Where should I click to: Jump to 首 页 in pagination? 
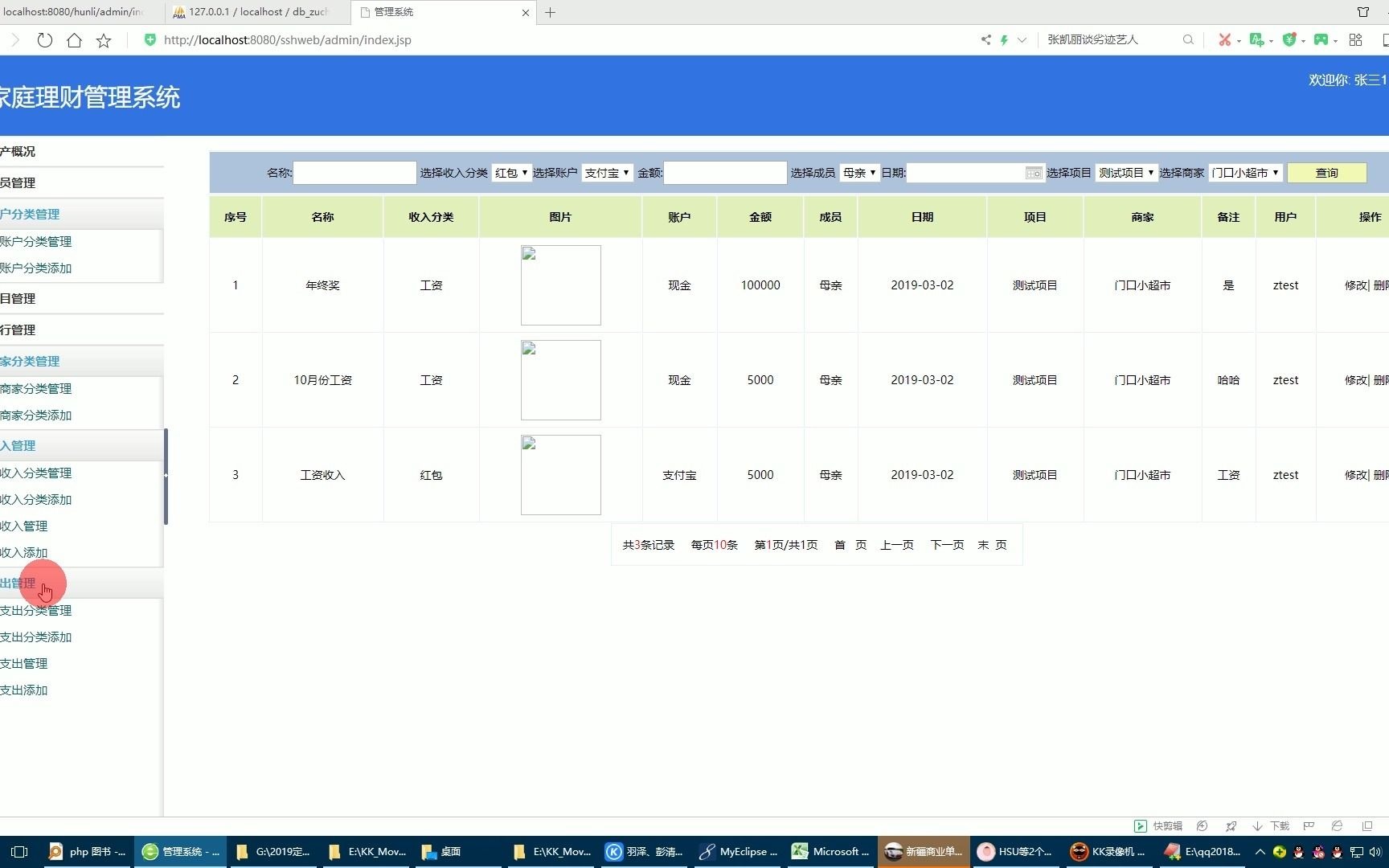[850, 545]
